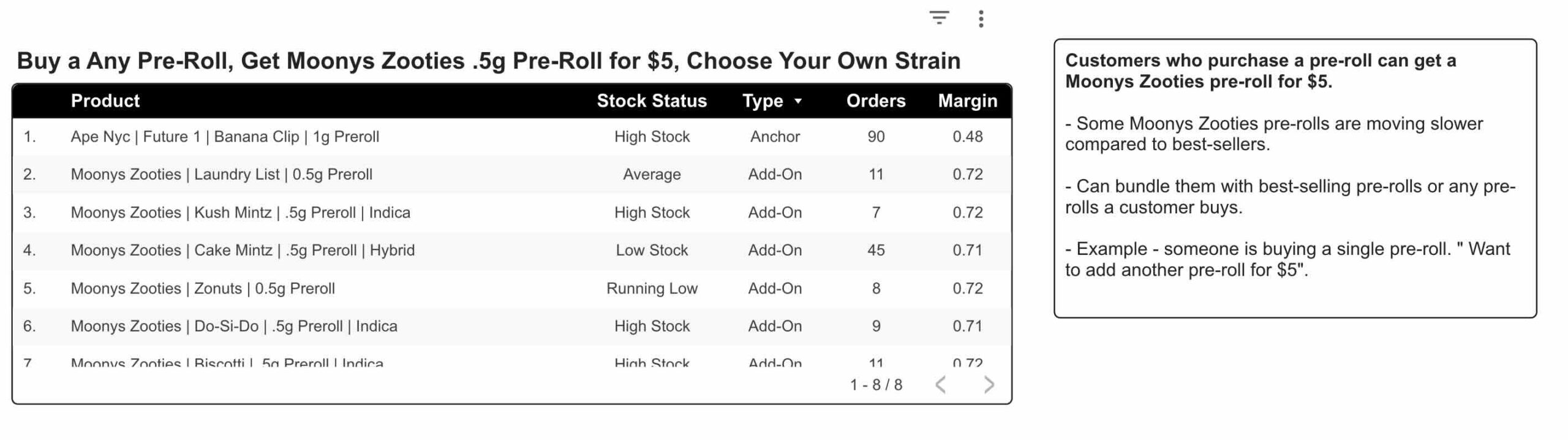Sort table by Orders column header
This screenshot has width=1568, height=440.
tap(876, 101)
